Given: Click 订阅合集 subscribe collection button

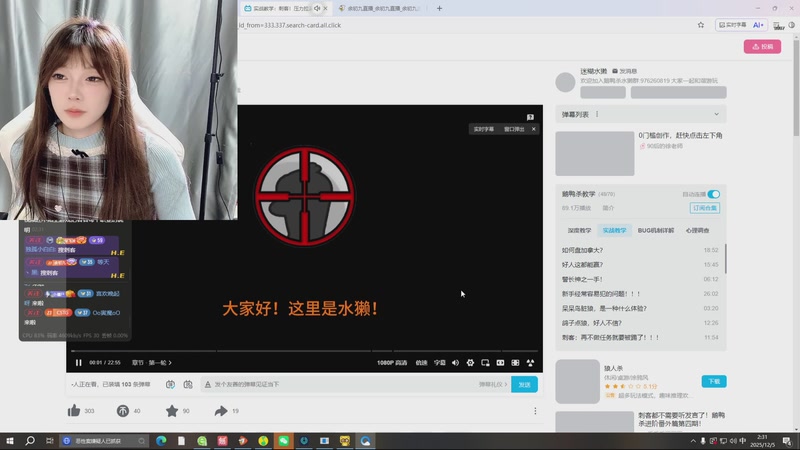Looking at the screenshot, I should click(x=705, y=208).
